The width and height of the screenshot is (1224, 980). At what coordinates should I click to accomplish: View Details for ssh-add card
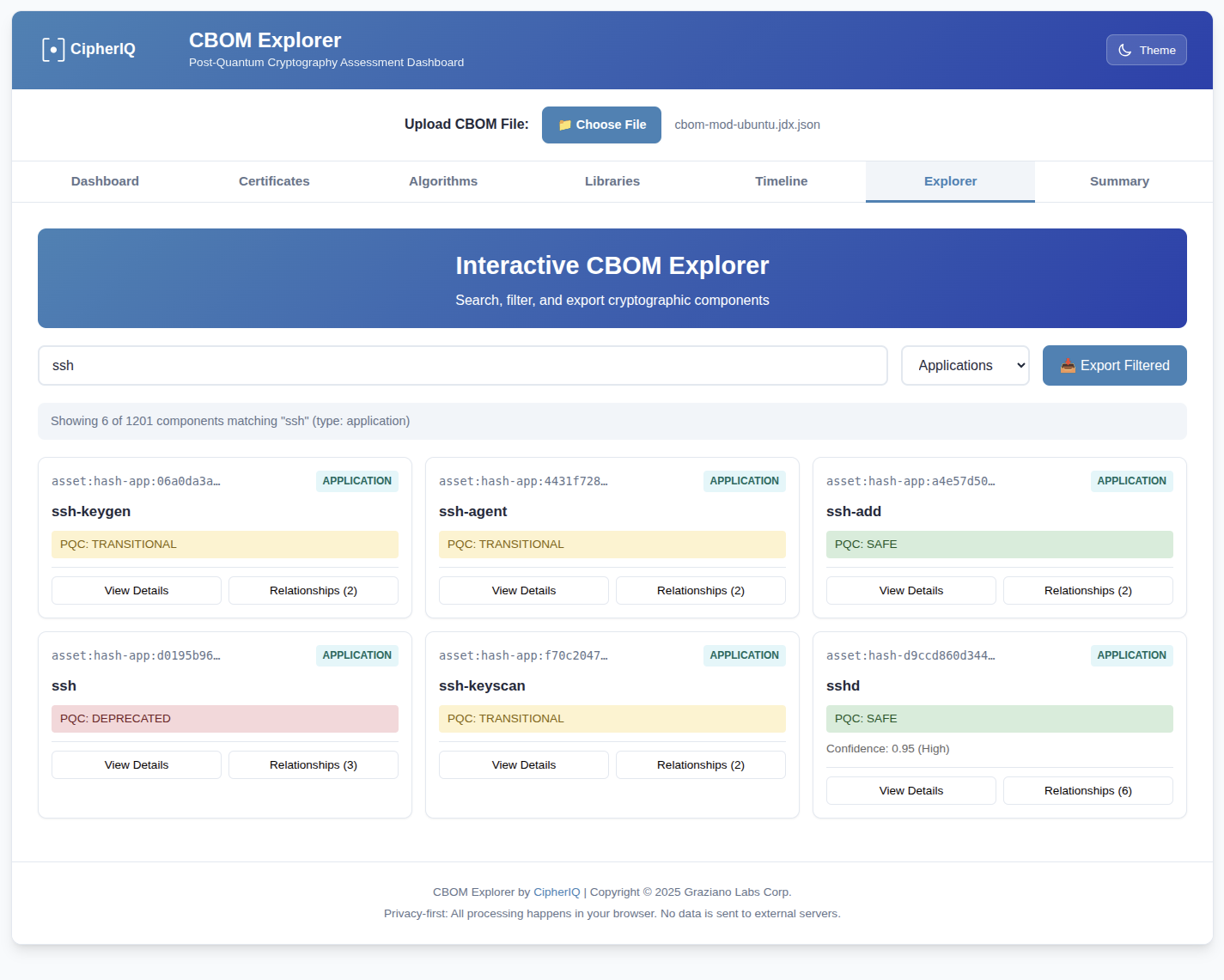910,591
